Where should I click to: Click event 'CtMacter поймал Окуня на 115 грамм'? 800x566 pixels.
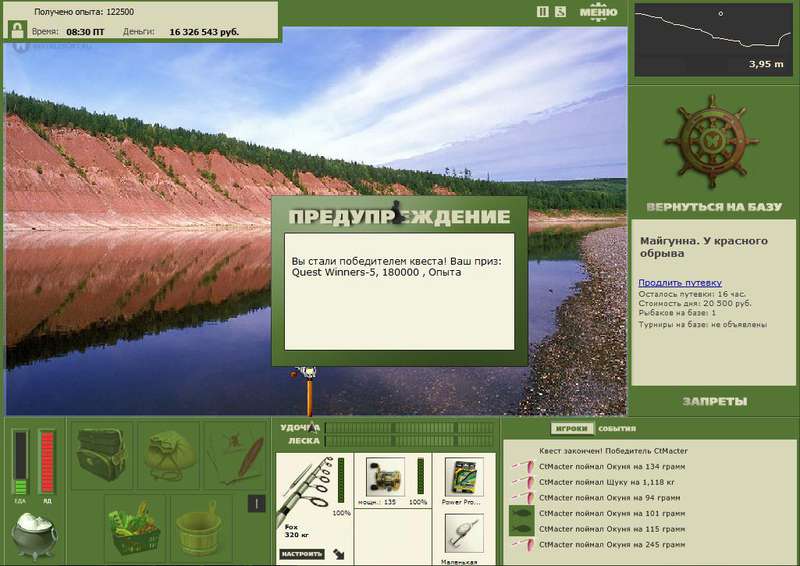point(612,529)
